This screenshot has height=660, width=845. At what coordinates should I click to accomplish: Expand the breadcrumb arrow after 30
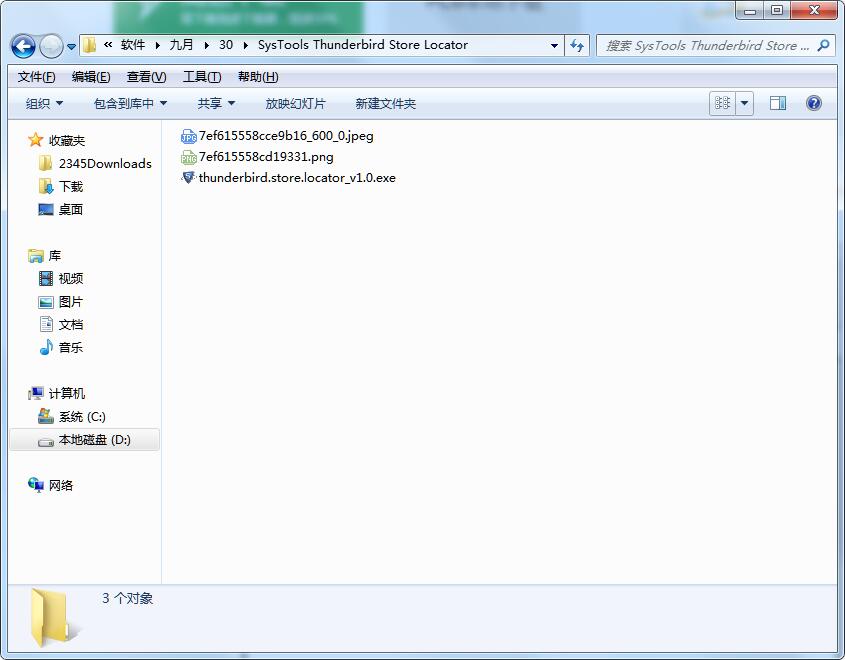246,46
